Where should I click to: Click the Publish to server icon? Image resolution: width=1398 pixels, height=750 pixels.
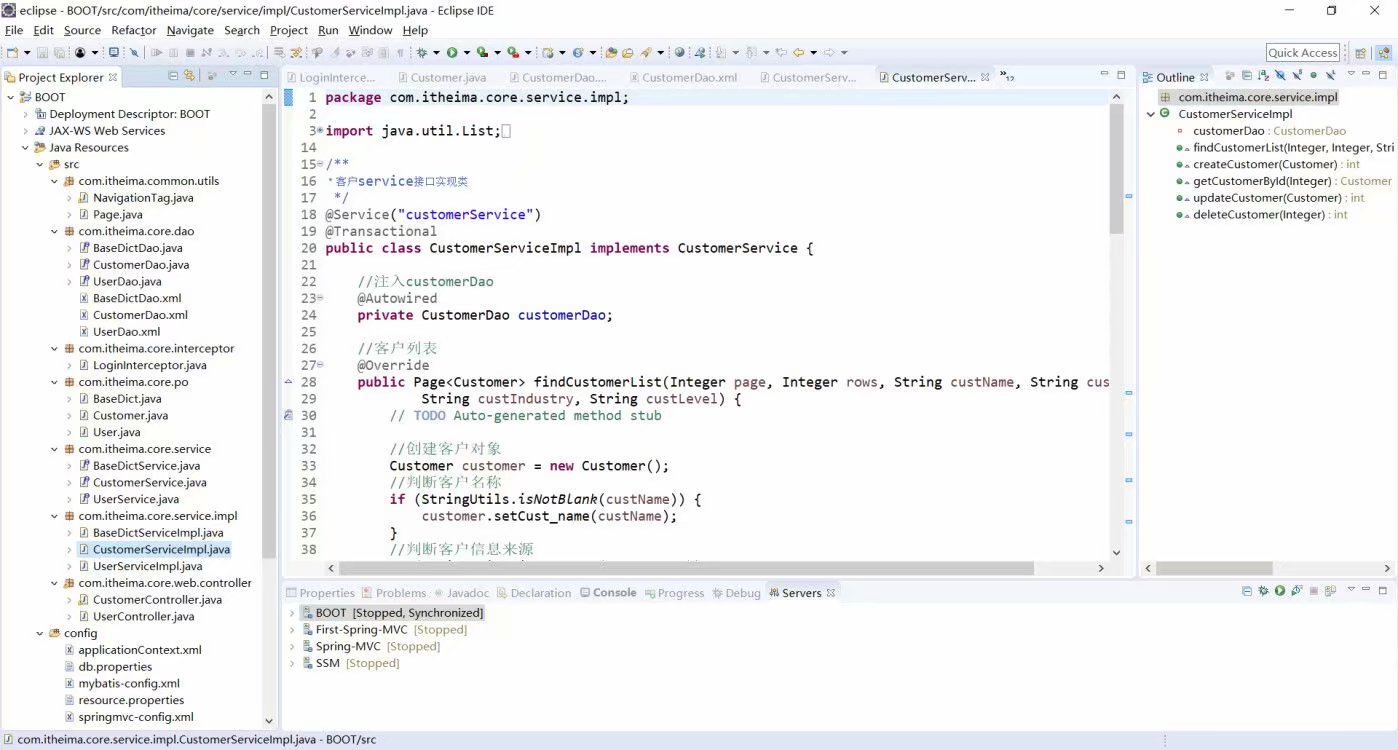(x=1330, y=591)
